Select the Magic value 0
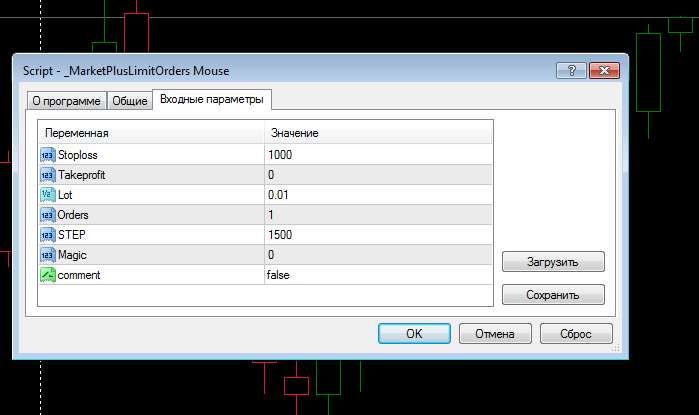This screenshot has width=699, height=415. coord(271,255)
